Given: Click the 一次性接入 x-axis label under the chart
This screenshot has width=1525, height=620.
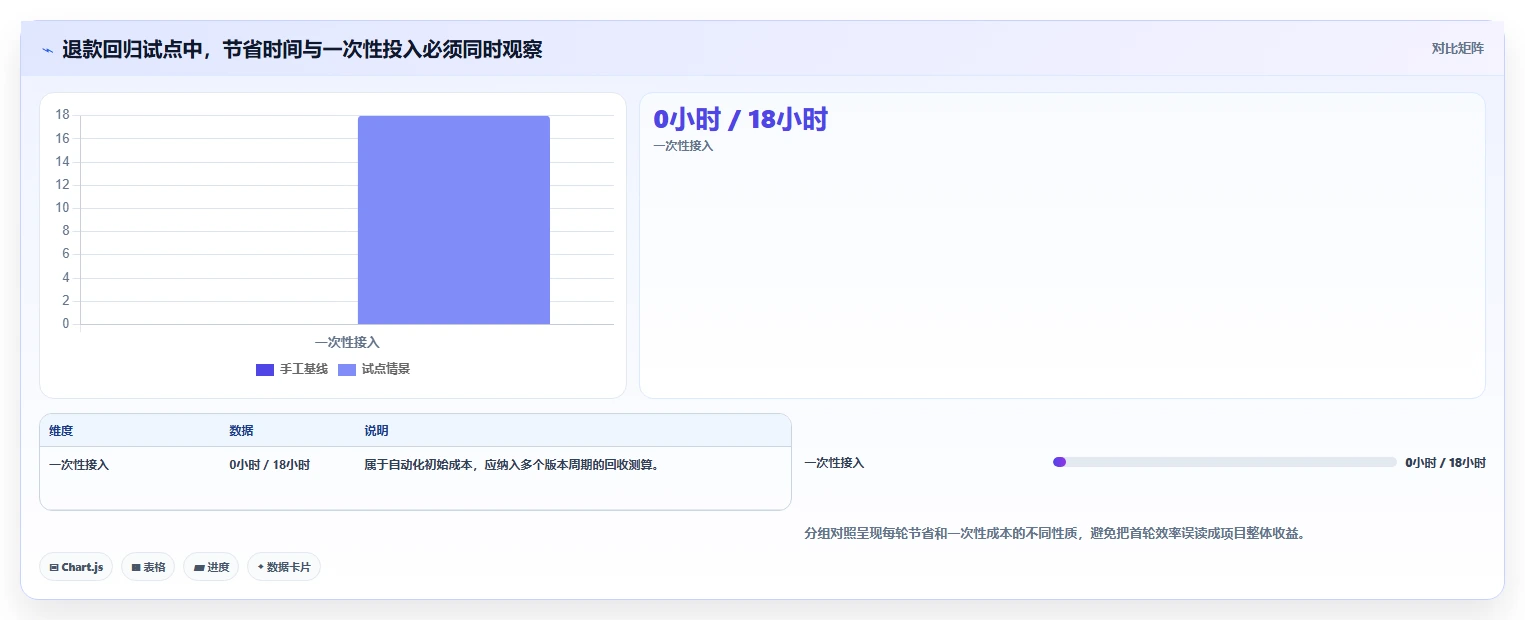Looking at the screenshot, I should (347, 342).
